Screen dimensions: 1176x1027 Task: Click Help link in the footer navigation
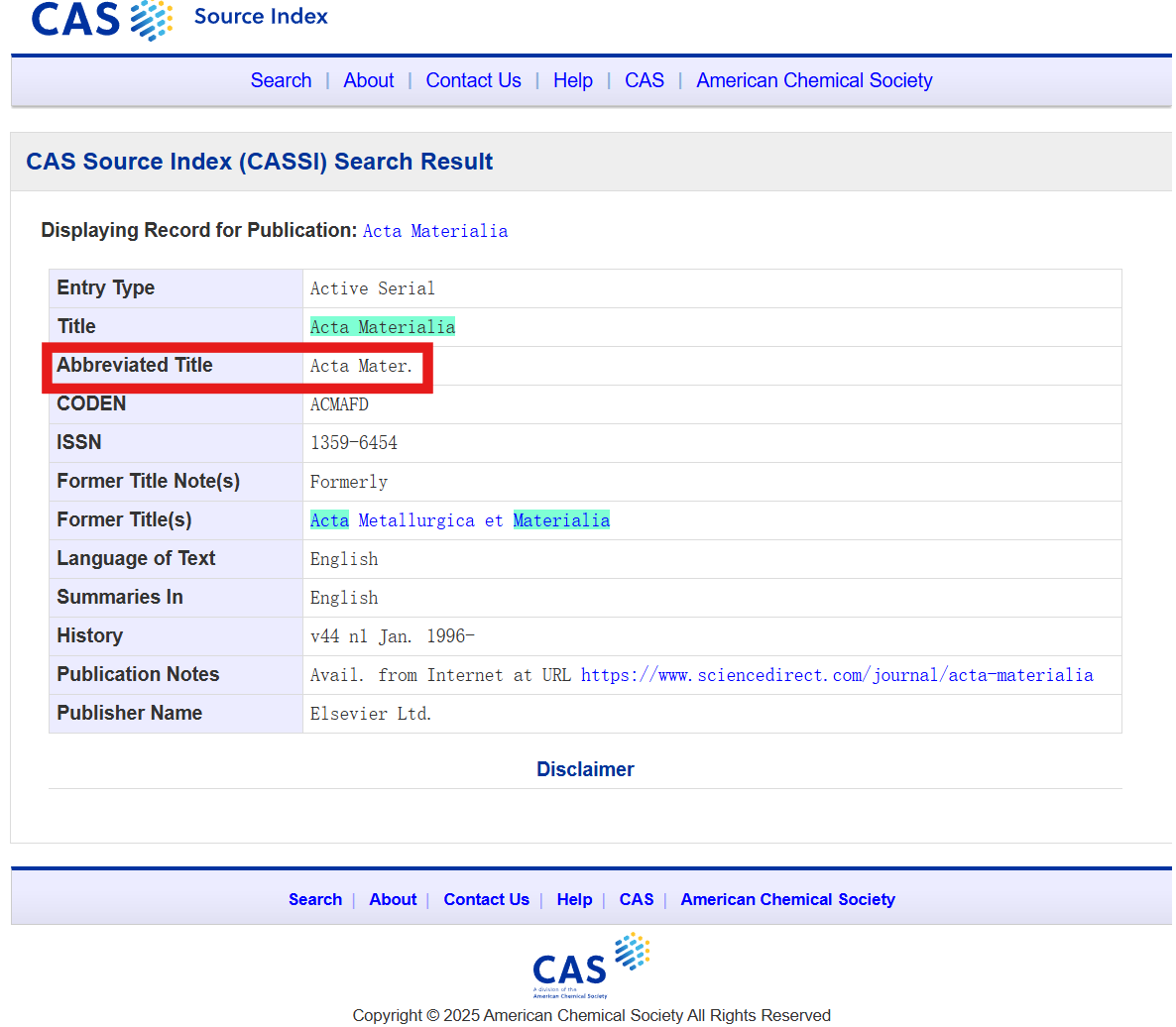[574, 899]
